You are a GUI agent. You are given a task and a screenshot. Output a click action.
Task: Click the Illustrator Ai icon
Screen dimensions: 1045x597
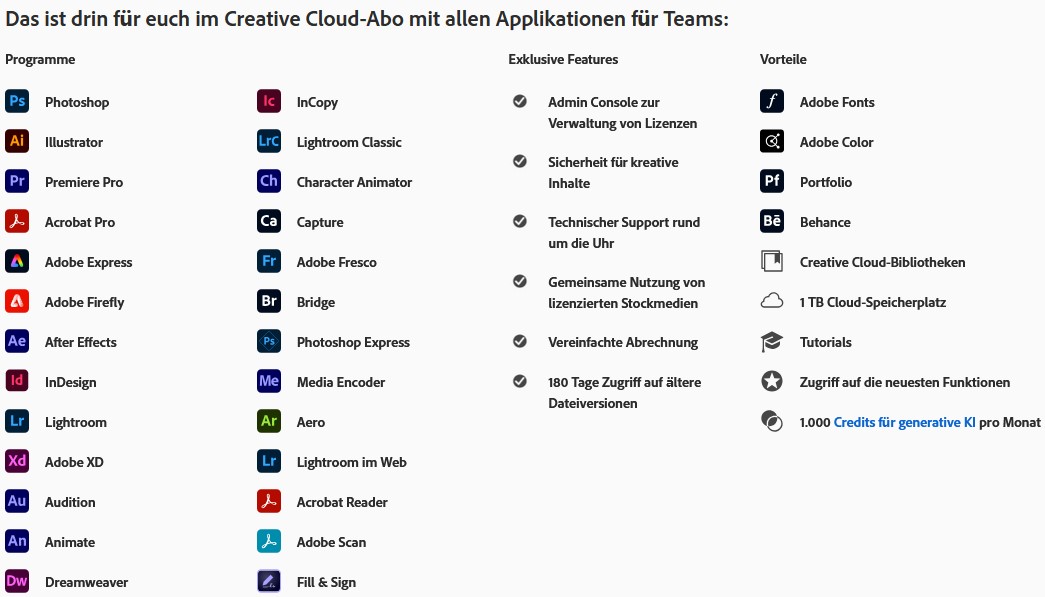17,141
